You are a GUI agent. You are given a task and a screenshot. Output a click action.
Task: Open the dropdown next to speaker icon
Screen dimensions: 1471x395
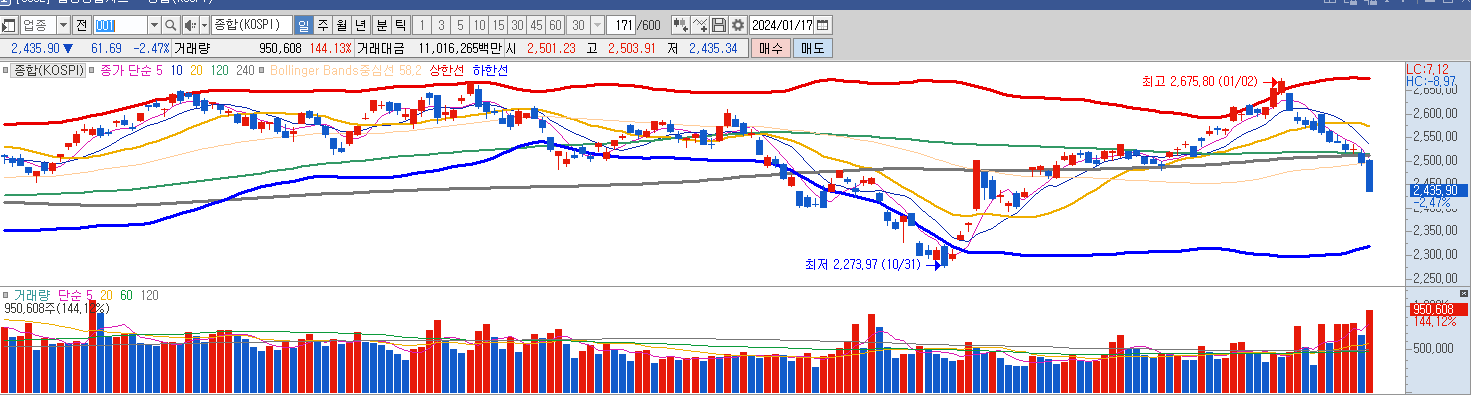tap(204, 25)
